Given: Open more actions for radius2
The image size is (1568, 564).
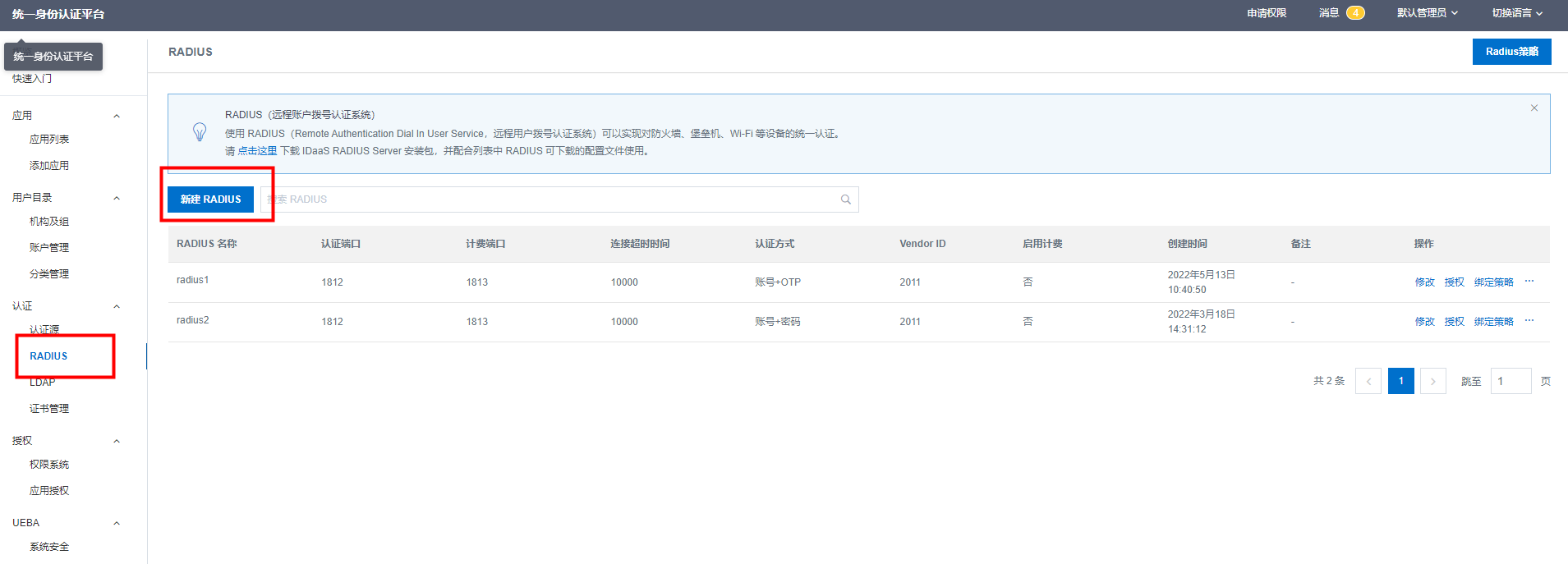Looking at the screenshot, I should [x=1529, y=321].
